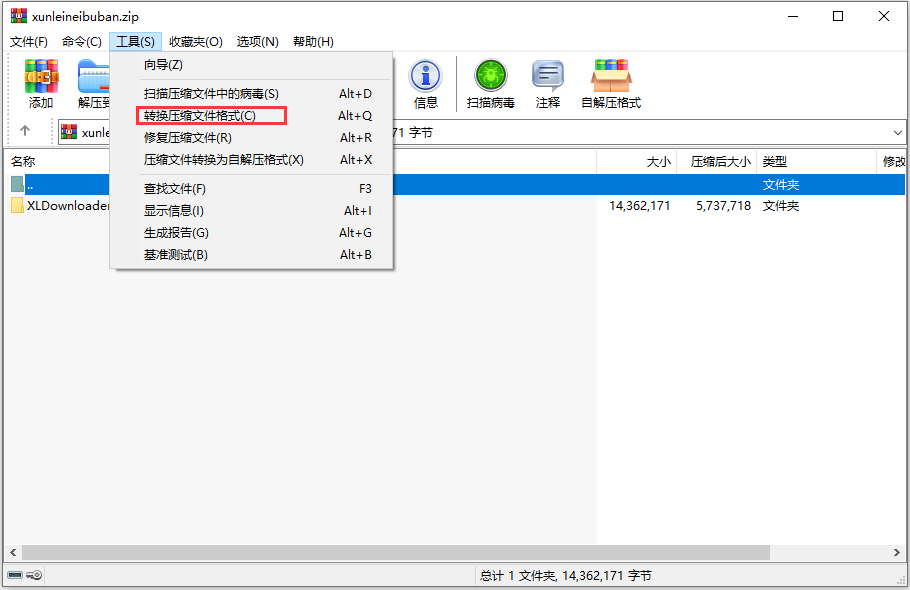Sort by the Packed size (压缩后大小) column header
The image size is (910, 590).
pyautogui.click(x=717, y=161)
